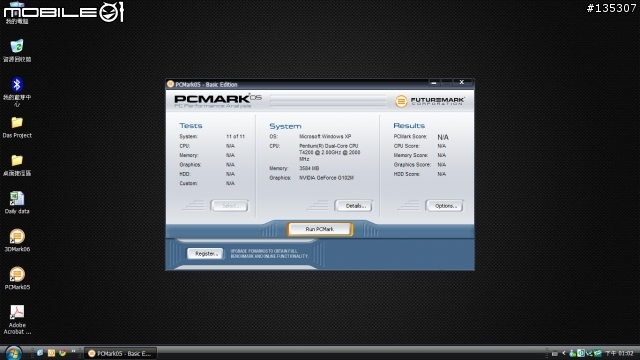Click the Tests section heading
The image size is (640, 360).
[191, 126]
